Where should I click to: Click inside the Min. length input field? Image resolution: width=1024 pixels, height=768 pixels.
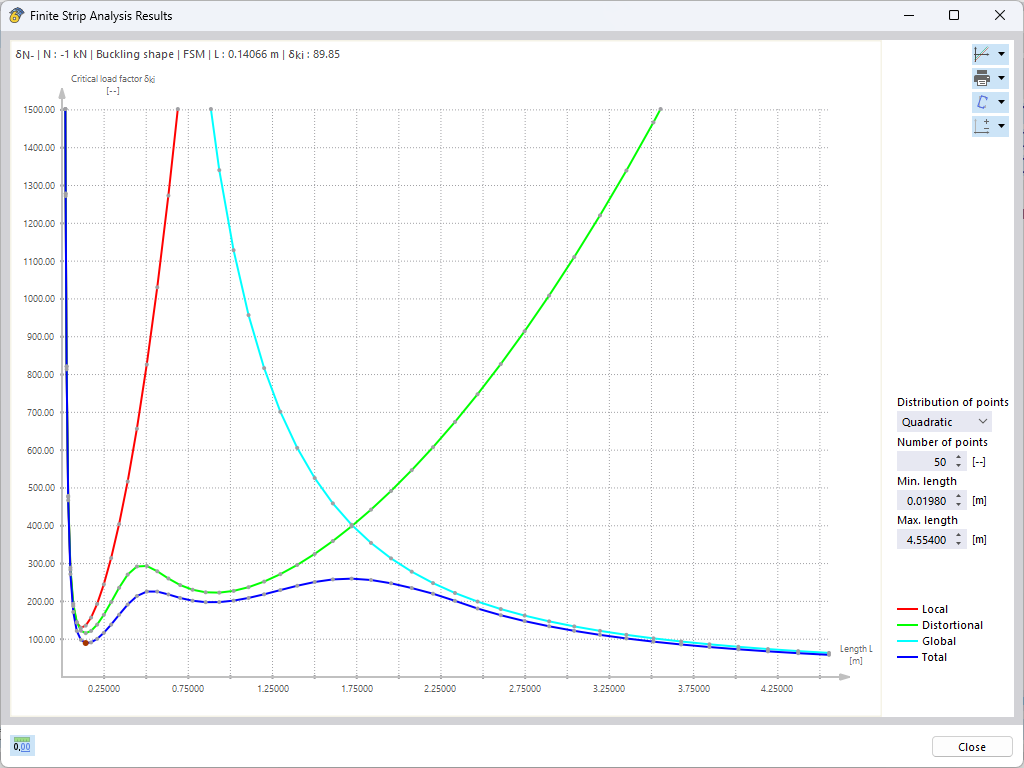coord(925,500)
